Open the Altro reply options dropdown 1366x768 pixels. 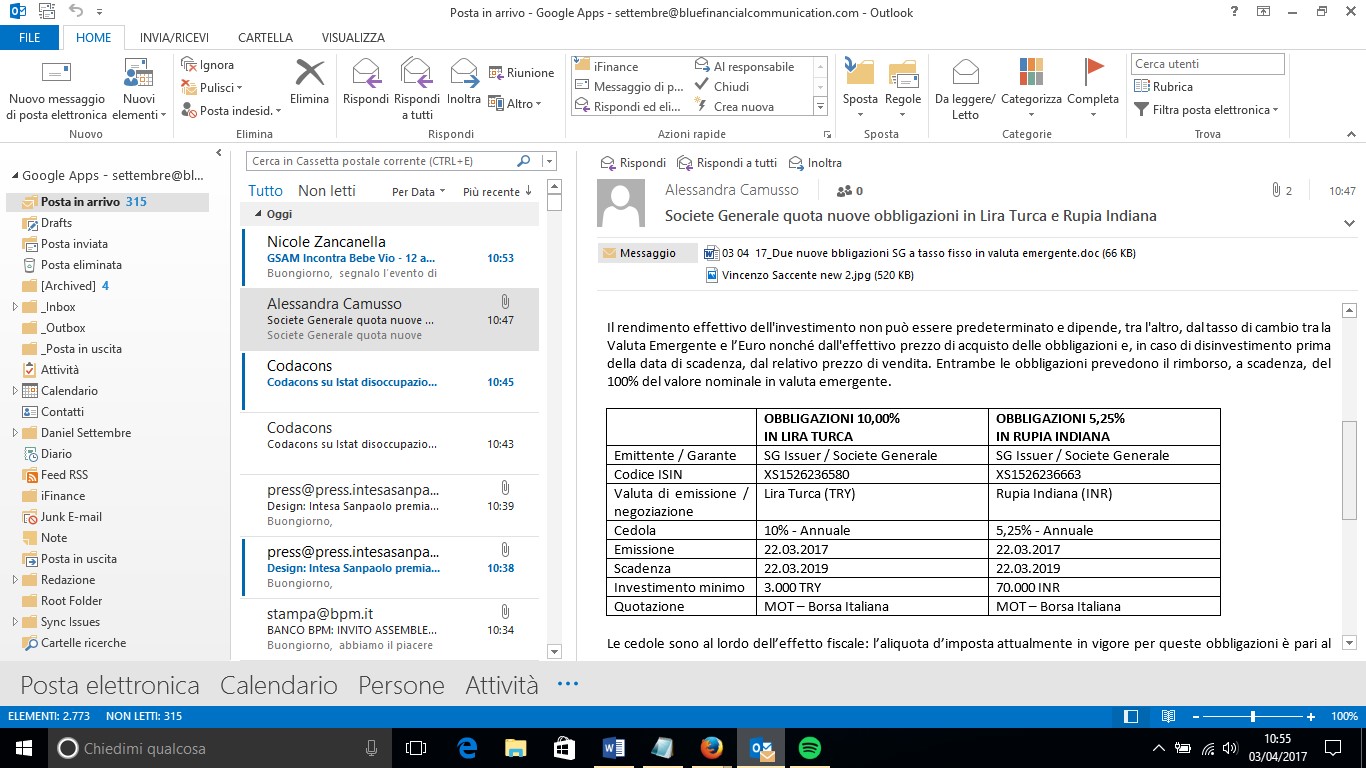coord(515,104)
